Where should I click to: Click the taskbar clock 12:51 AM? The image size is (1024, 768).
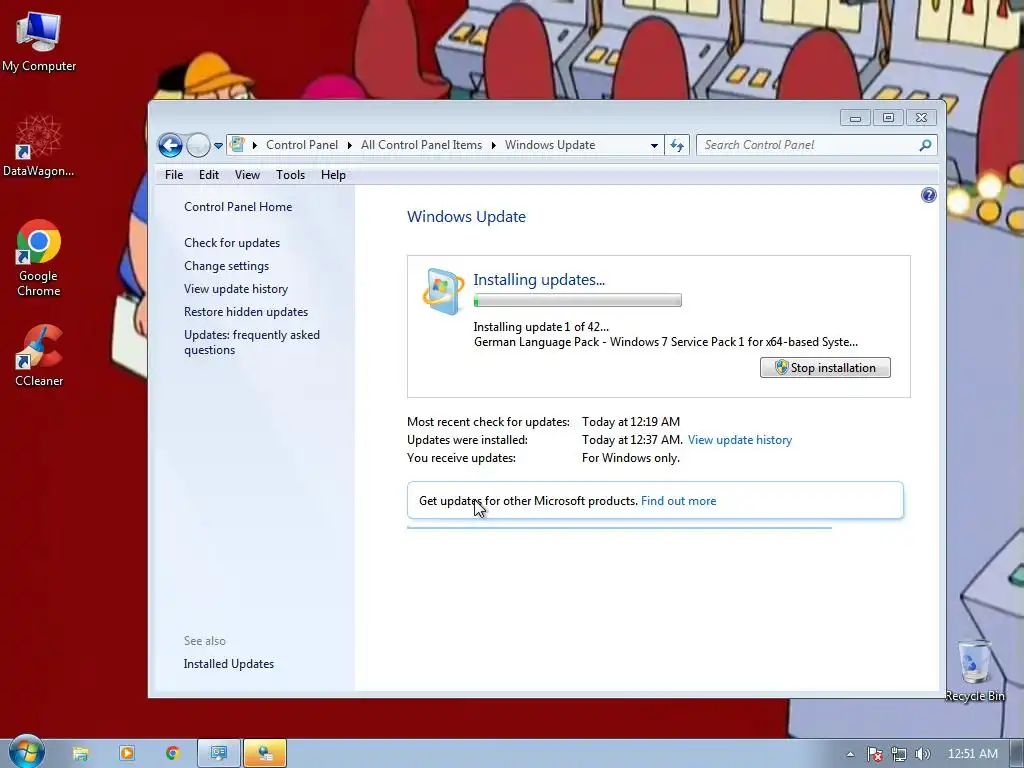tap(972, 754)
